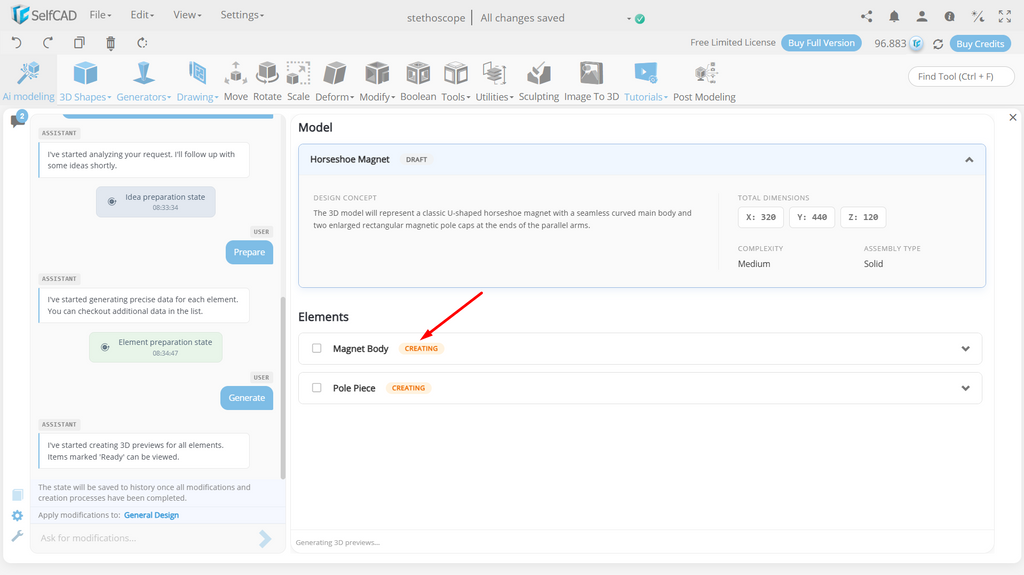Image resolution: width=1024 pixels, height=575 pixels.
Task: Open the Image To 3D tool
Action: 591,81
